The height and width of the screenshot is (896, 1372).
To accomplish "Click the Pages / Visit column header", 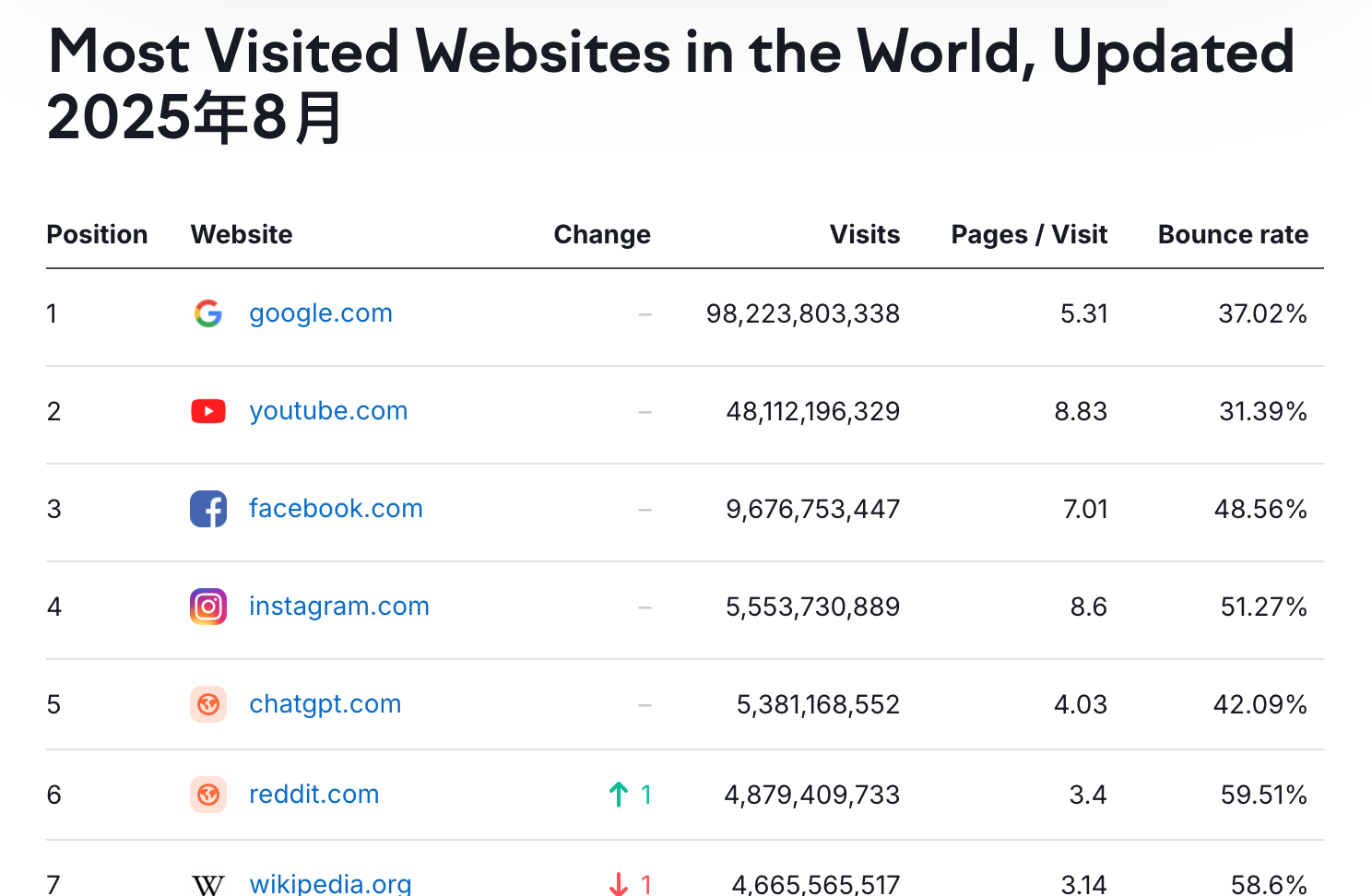I will (1029, 234).
